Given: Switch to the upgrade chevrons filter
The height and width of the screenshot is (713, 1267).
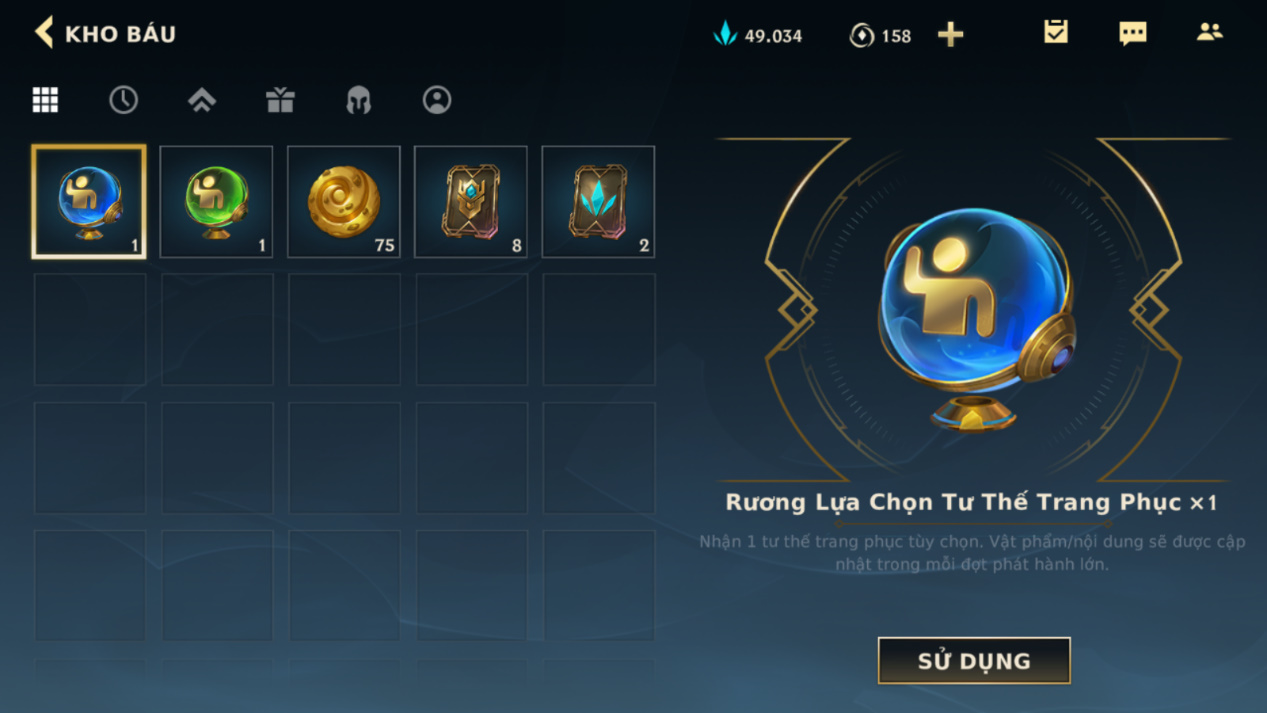Looking at the screenshot, I should [202, 100].
